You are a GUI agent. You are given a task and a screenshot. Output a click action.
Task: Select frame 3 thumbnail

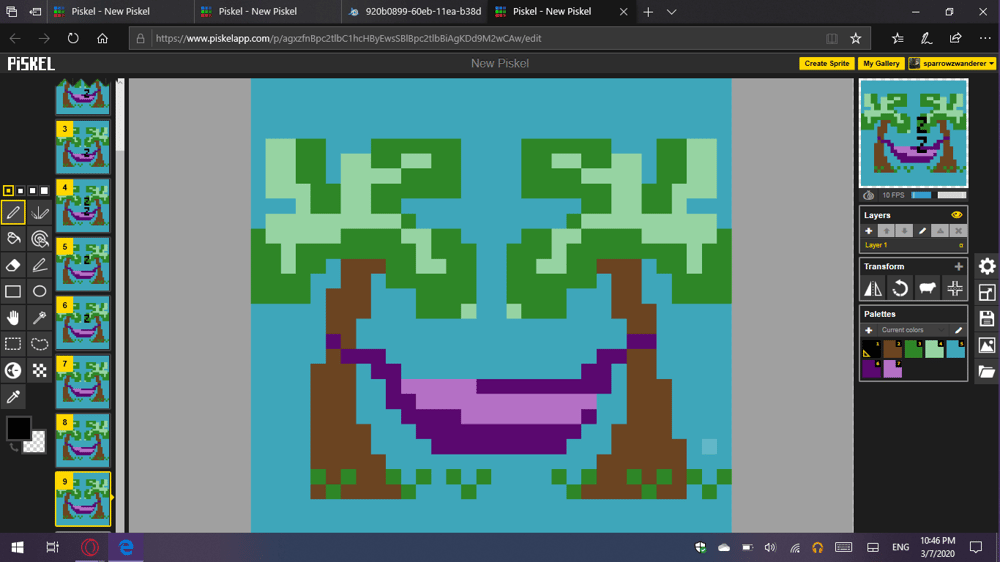83,147
